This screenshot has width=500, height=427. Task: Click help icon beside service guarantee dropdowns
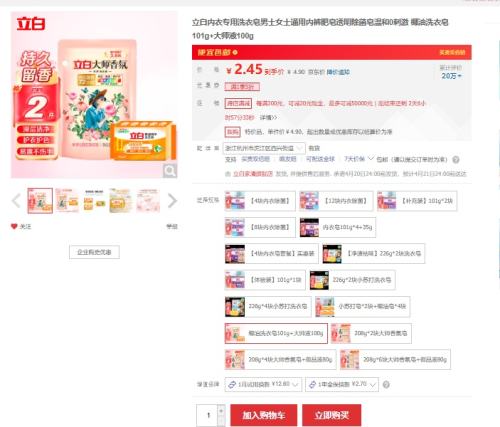point(386,384)
